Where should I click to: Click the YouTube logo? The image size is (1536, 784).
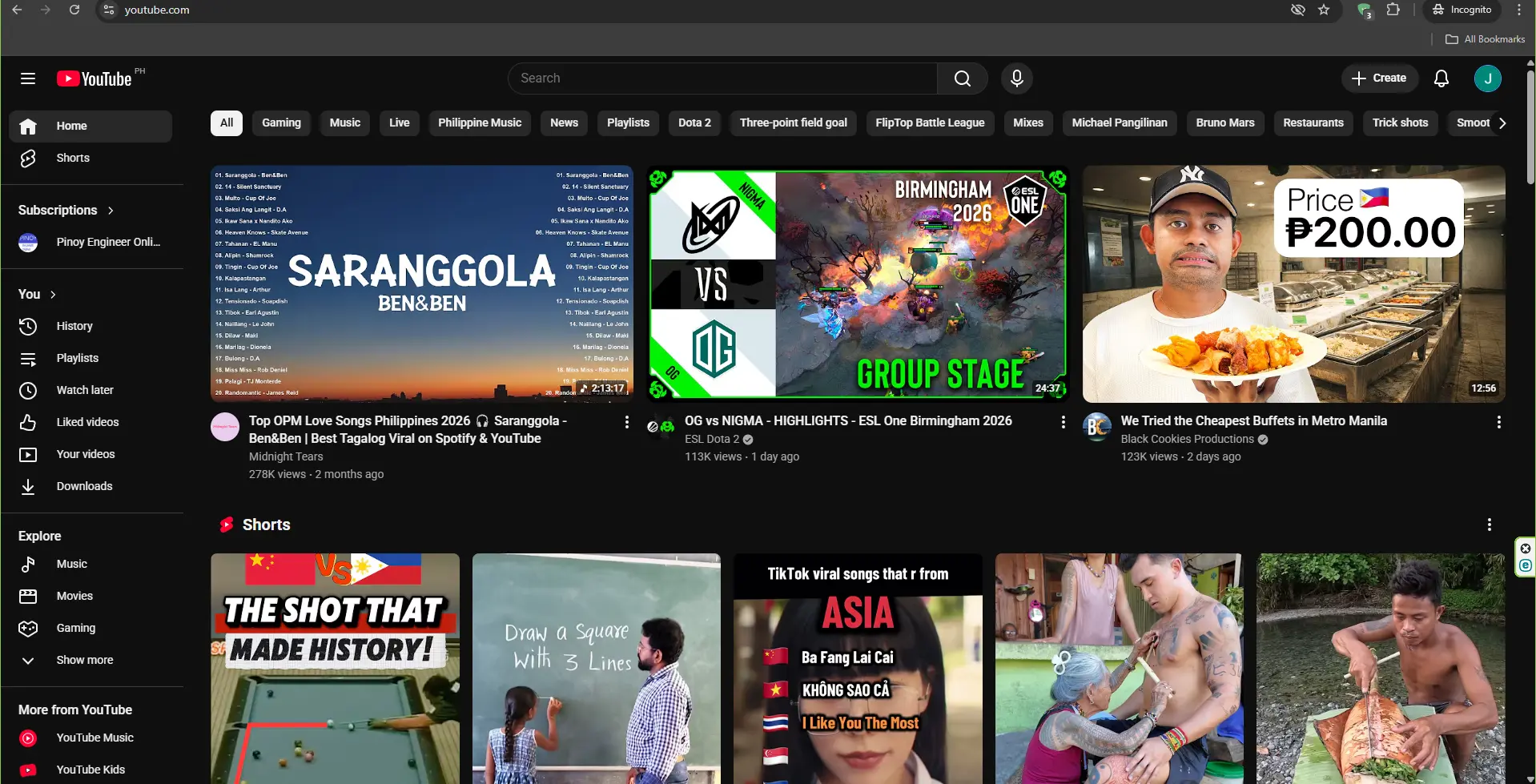[x=94, y=78]
